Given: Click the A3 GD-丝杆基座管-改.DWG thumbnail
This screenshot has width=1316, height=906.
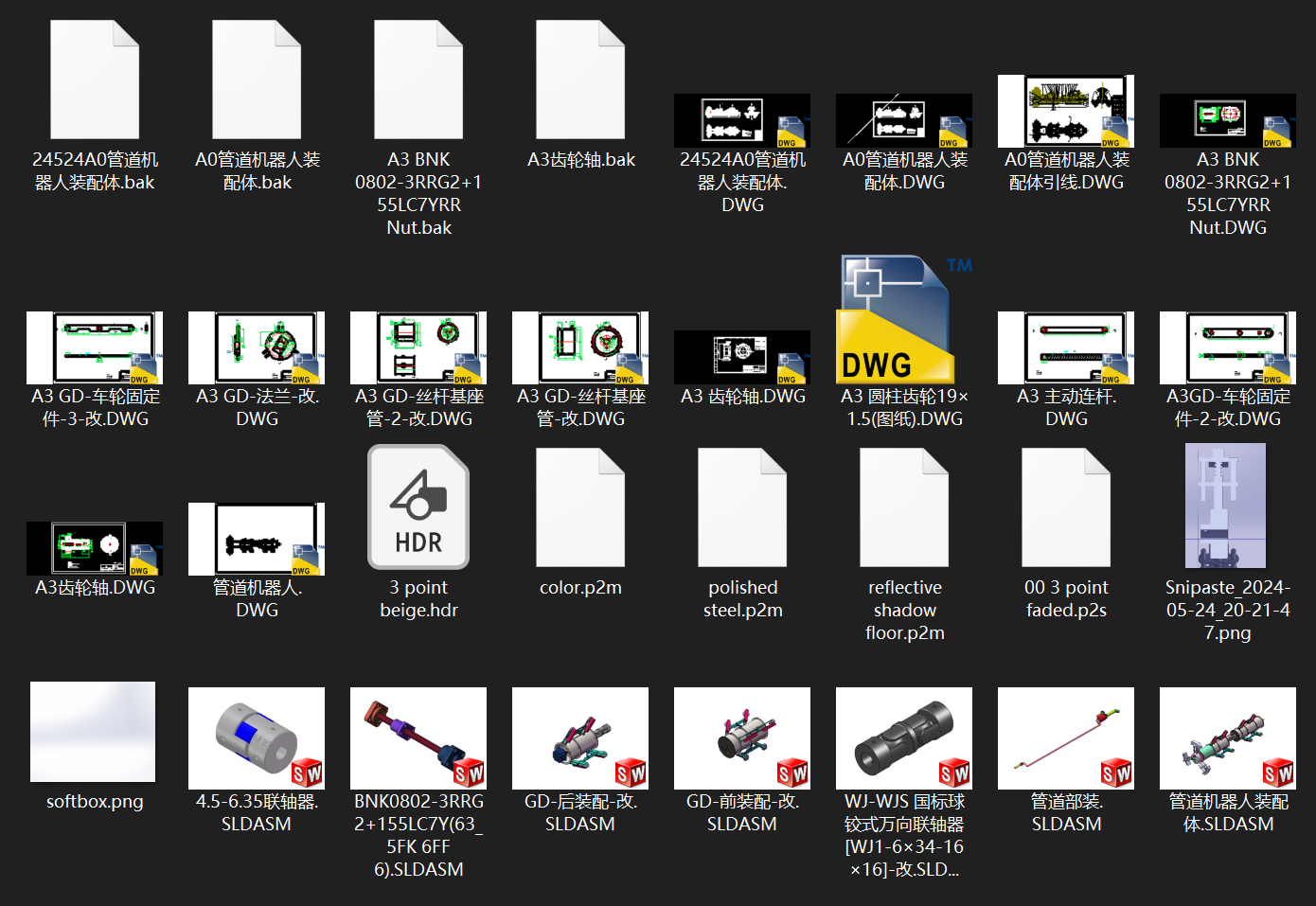Looking at the screenshot, I should [x=580, y=347].
